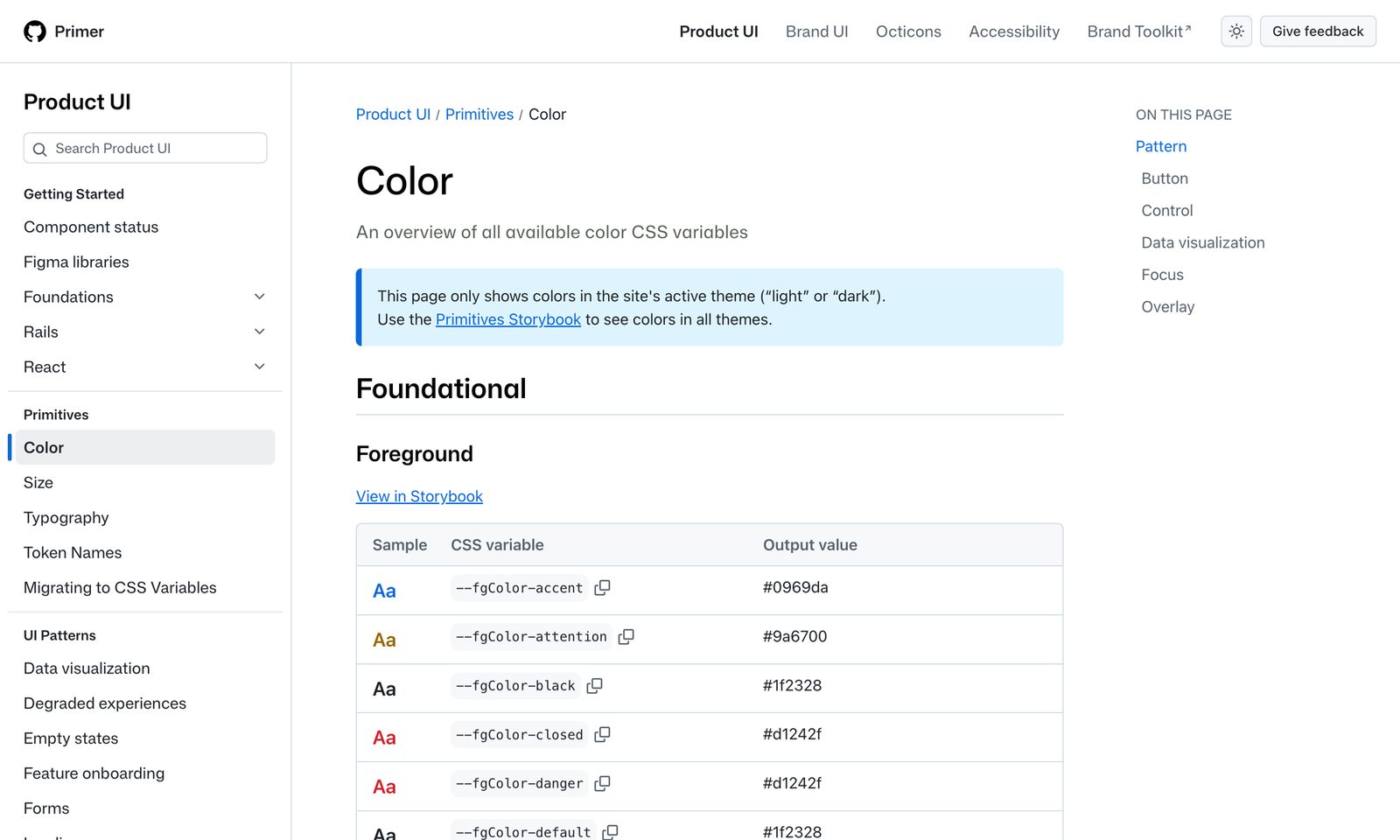Image resolution: width=1400 pixels, height=840 pixels.
Task: Open Empty states page
Action: pyautogui.click(x=71, y=738)
